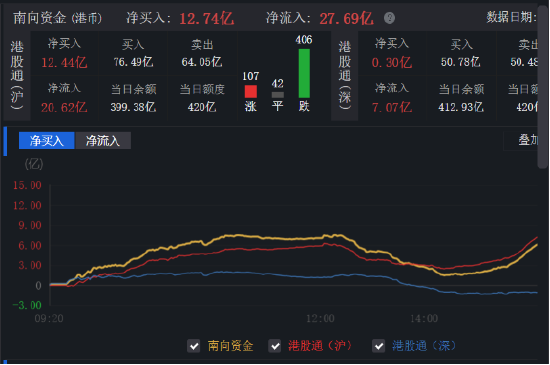
Task: Click the 12.44亿 net buy value
Action: point(64,63)
